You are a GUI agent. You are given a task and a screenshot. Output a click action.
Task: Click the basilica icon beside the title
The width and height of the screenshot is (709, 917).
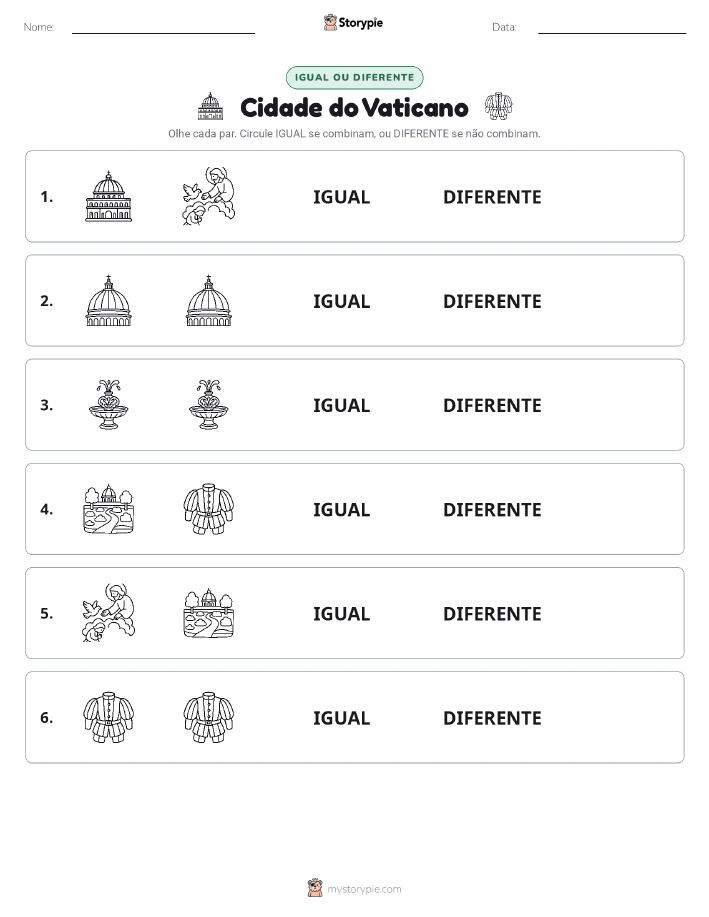point(211,106)
